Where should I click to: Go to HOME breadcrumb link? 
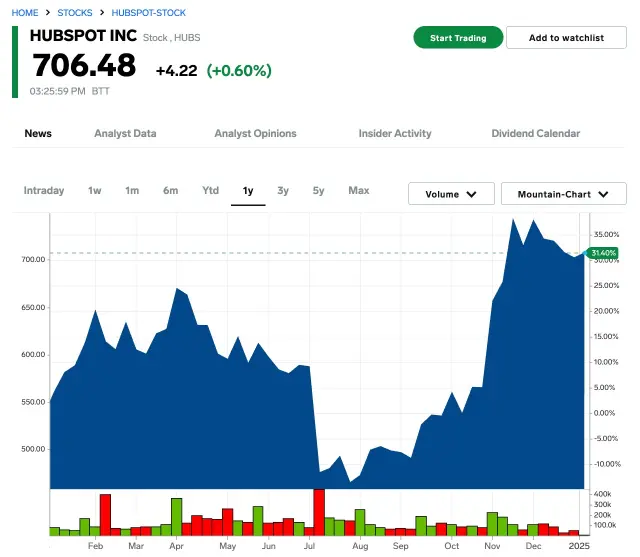tap(25, 13)
